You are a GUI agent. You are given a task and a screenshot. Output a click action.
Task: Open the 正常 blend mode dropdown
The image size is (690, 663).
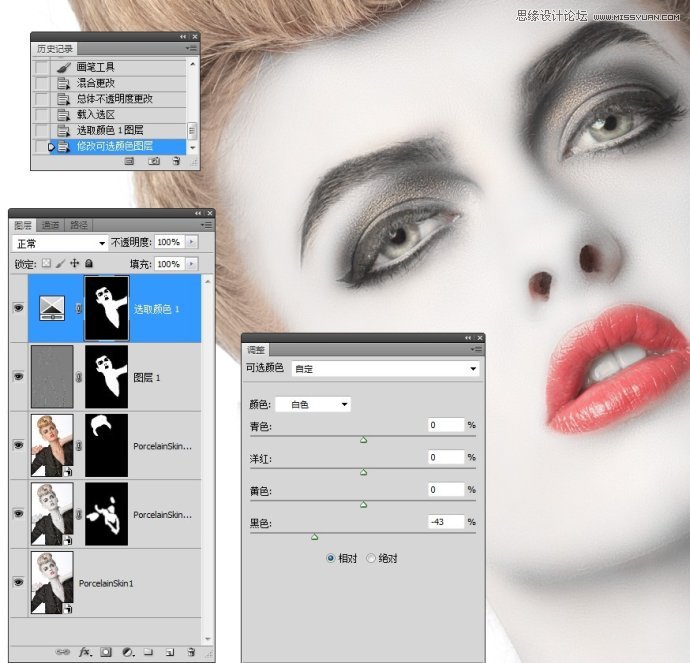point(61,243)
